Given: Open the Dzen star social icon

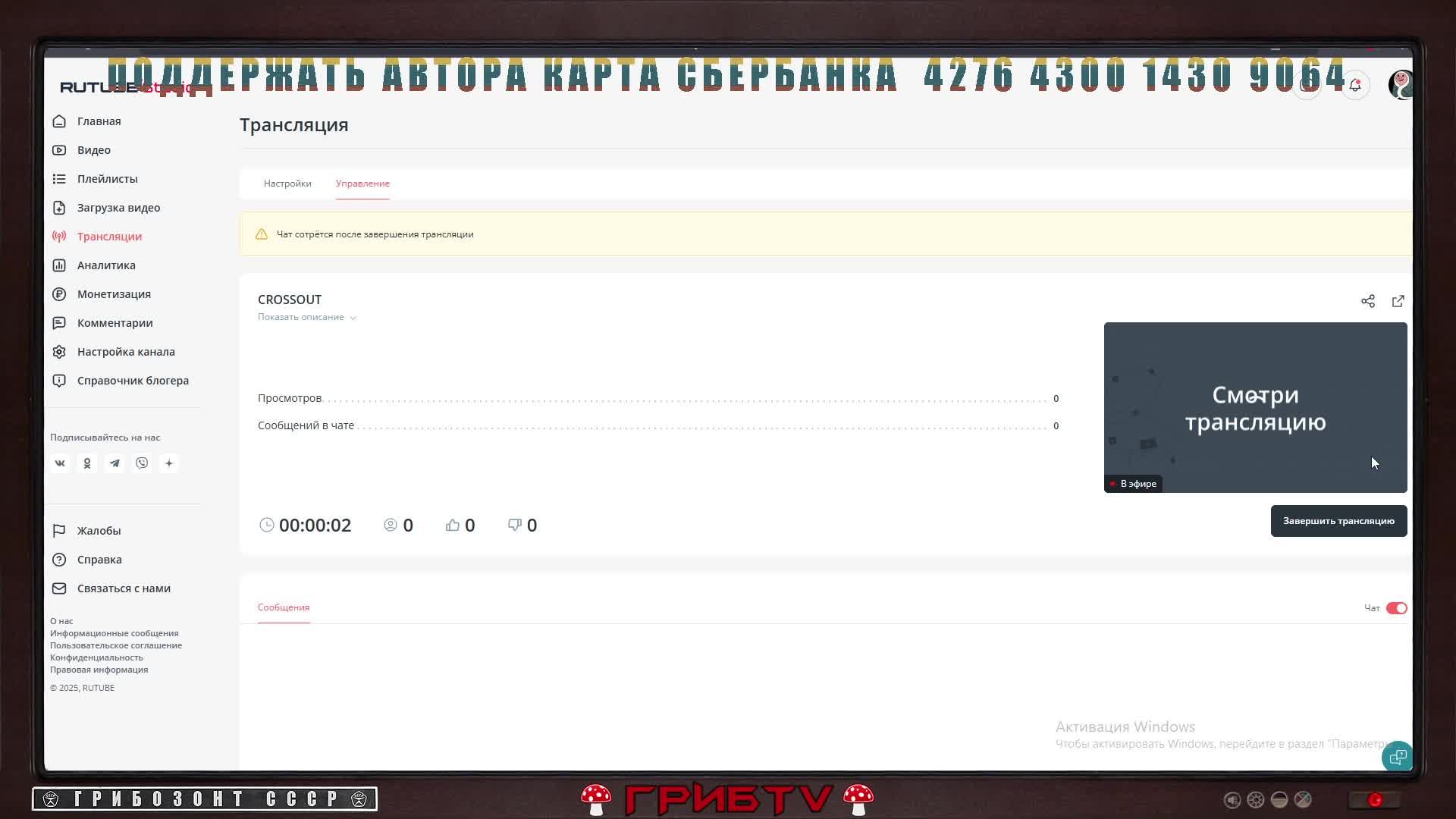Looking at the screenshot, I should click(x=169, y=463).
